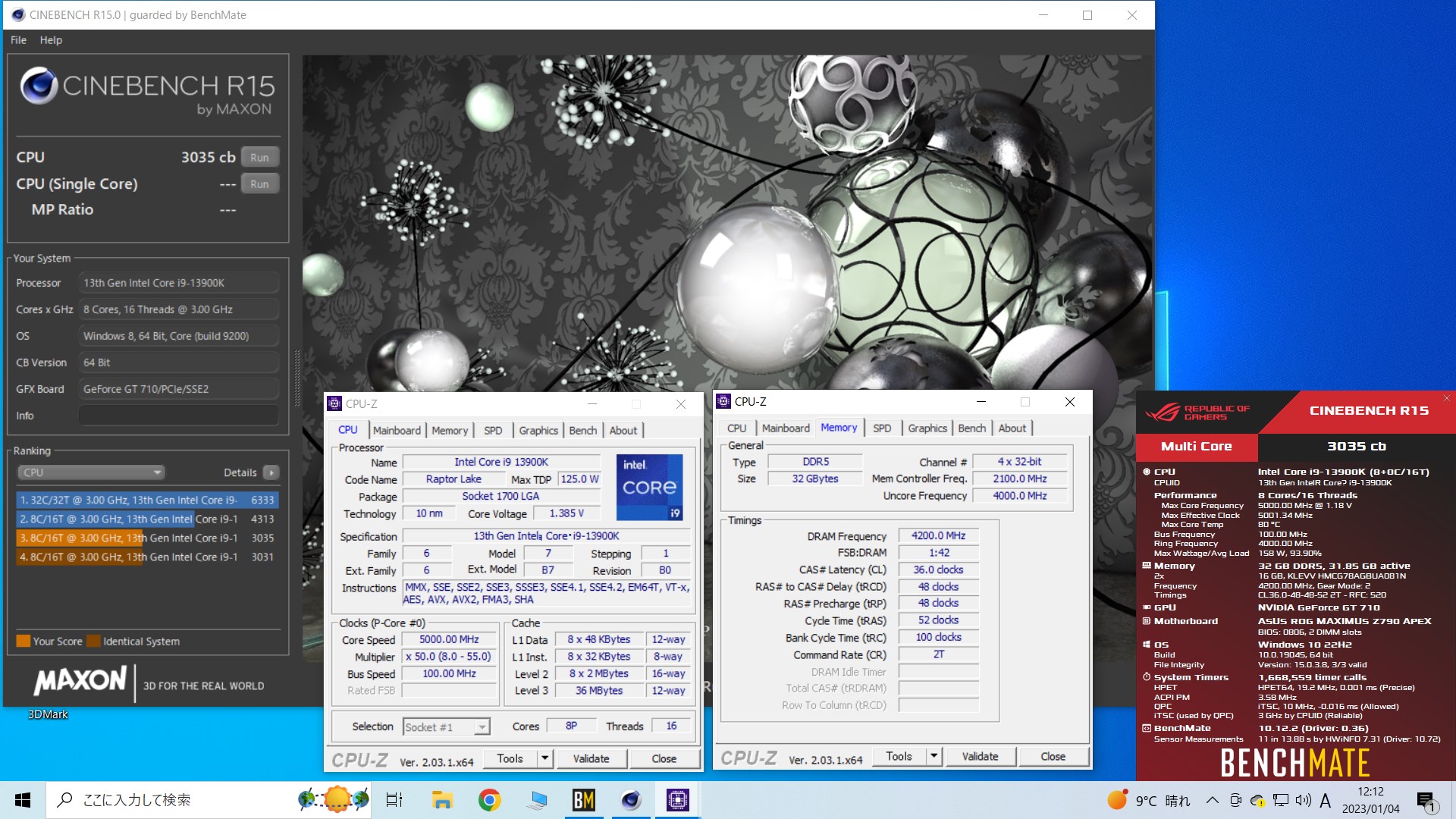Image resolution: width=1456 pixels, height=819 pixels.
Task: Launch File Explorer from the taskbar
Action: [442, 800]
